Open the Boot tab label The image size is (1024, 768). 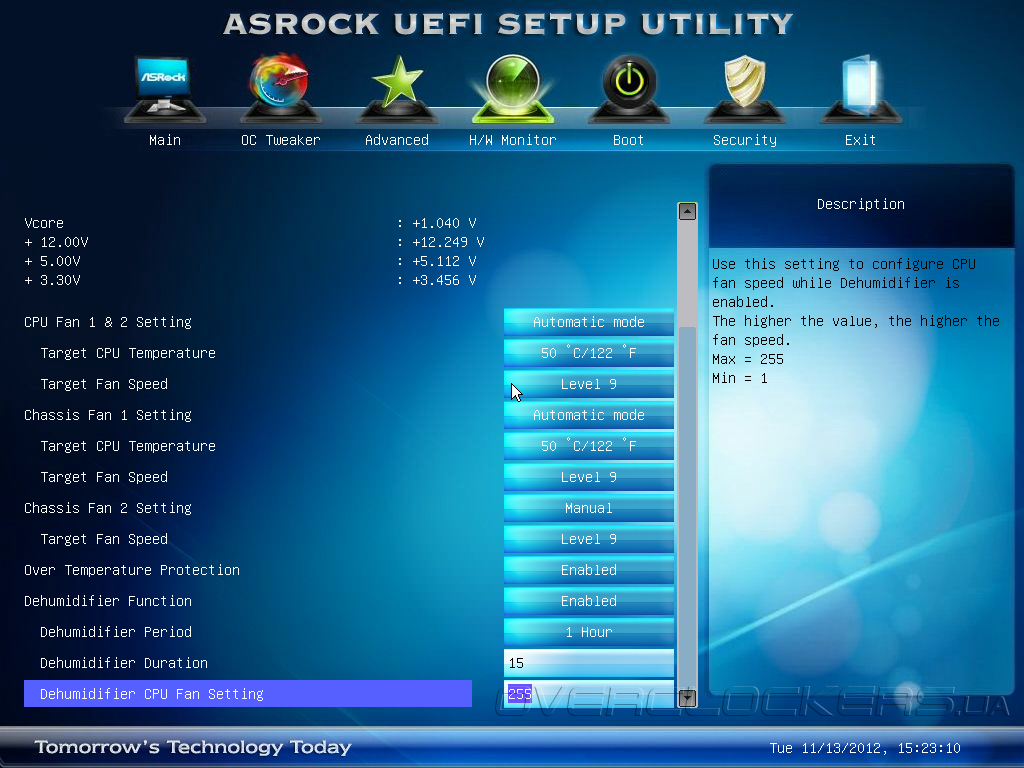(628, 140)
